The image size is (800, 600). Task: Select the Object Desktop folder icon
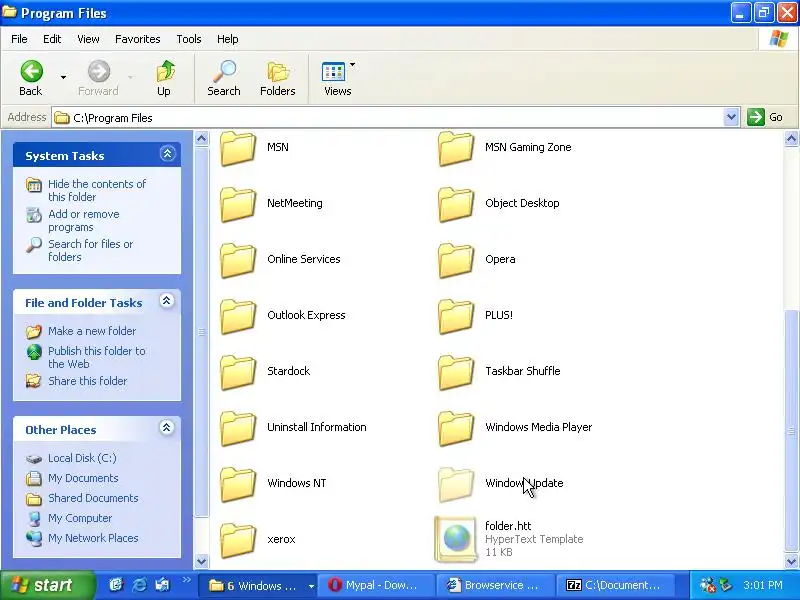tap(456, 204)
